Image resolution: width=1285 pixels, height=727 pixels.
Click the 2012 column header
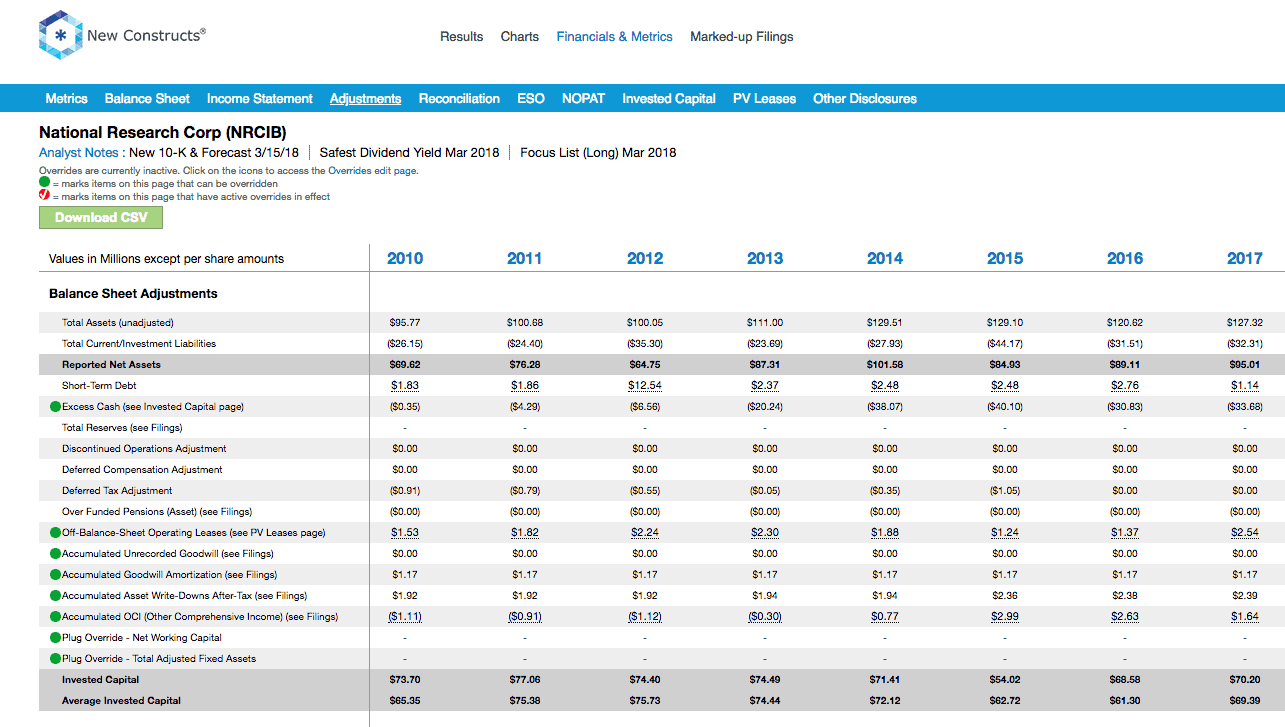(x=645, y=258)
